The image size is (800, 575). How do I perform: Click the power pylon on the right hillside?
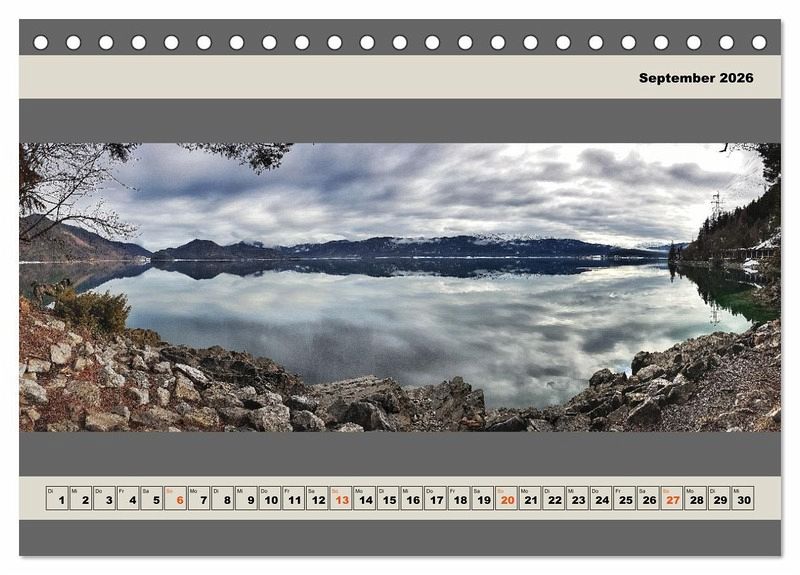716,204
